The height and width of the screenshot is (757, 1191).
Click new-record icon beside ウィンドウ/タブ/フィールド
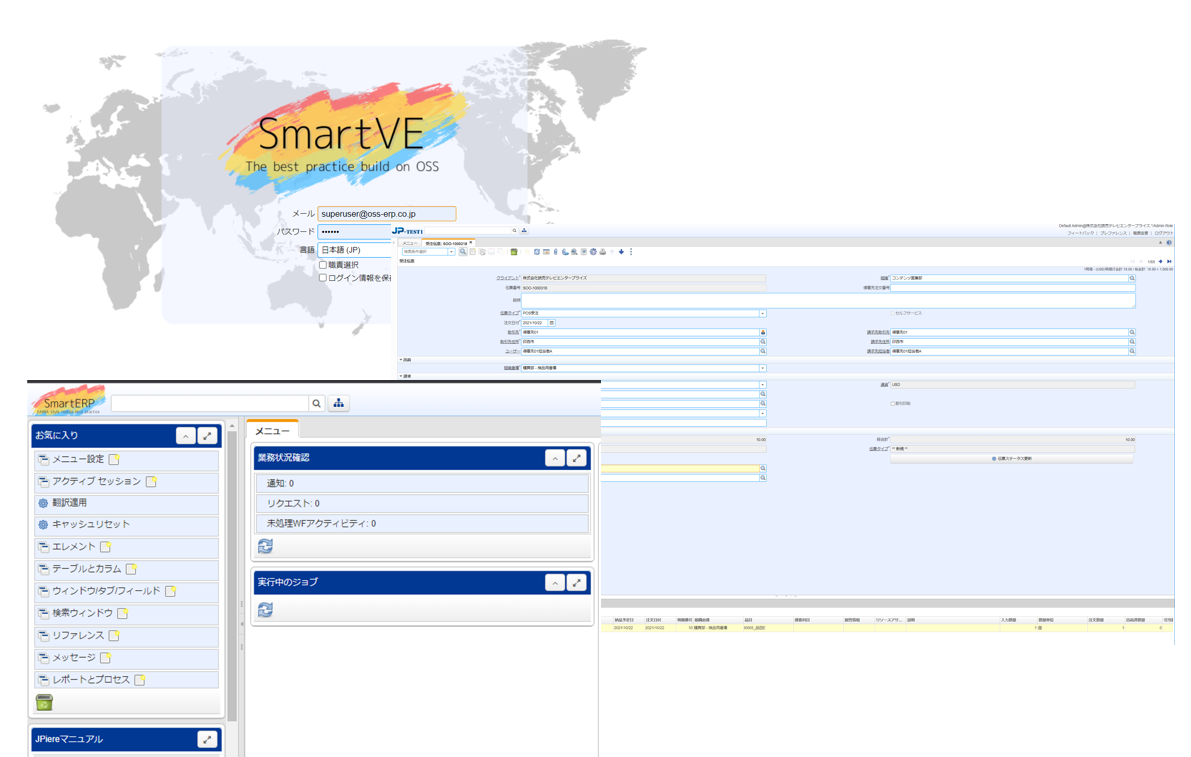point(171,591)
